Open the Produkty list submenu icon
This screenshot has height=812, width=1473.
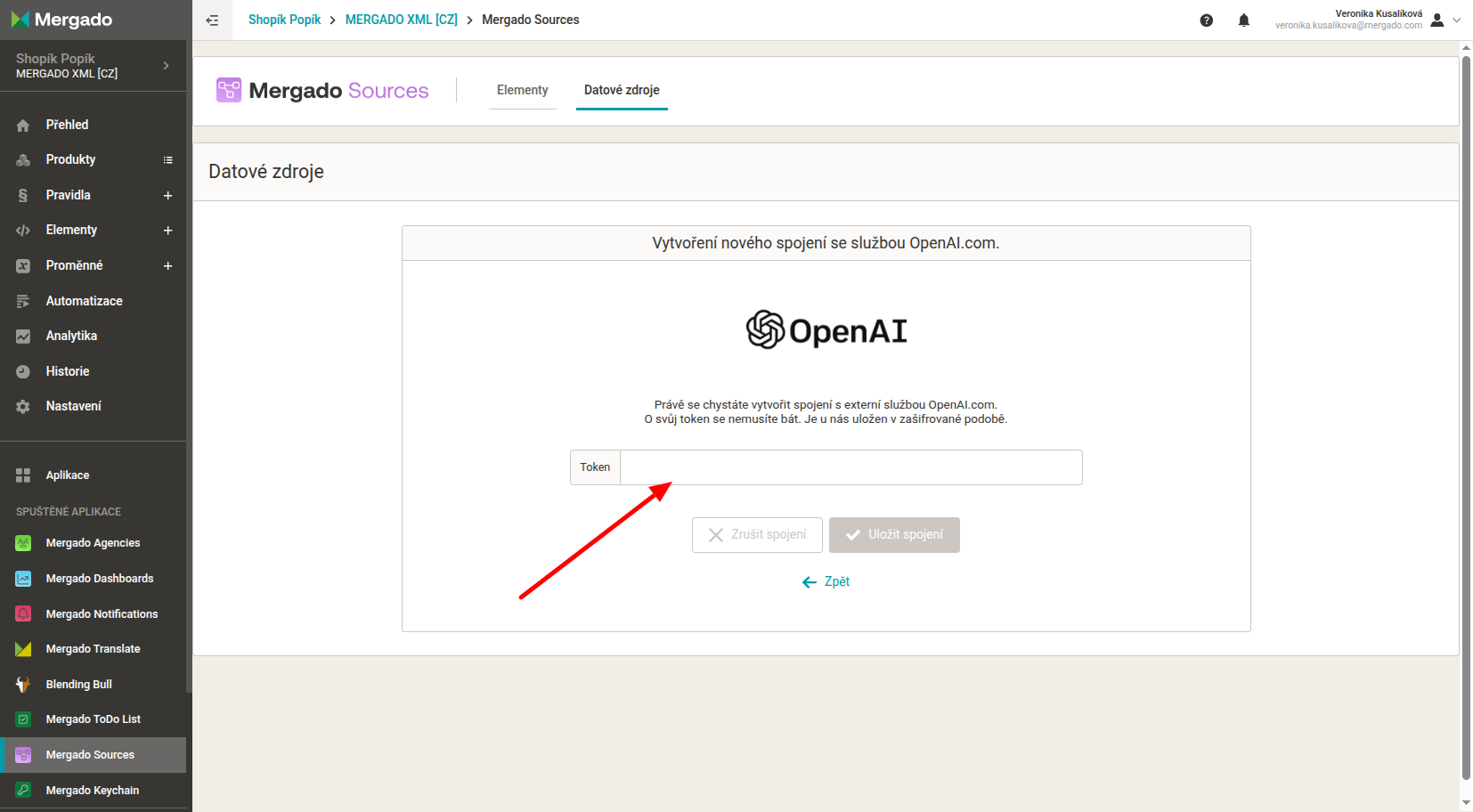point(167,160)
